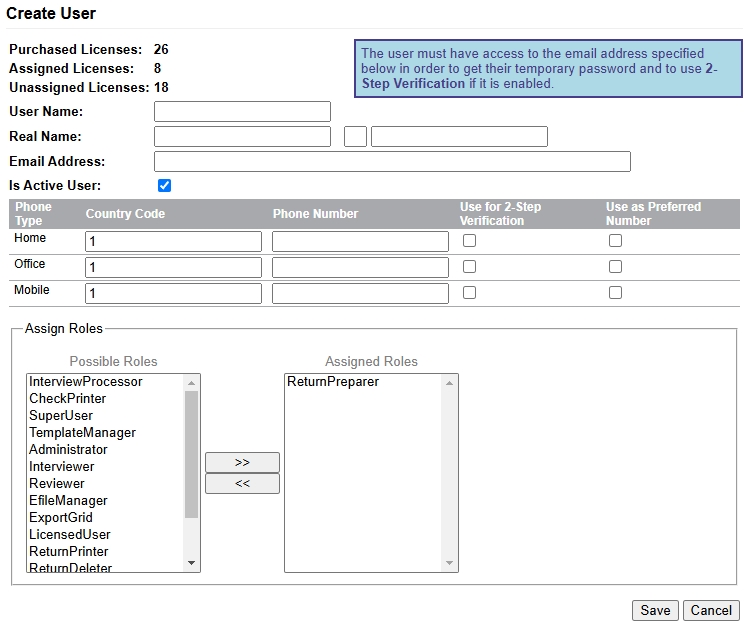Click the Mobile Phone Number field
749x629 pixels.
[360, 293]
